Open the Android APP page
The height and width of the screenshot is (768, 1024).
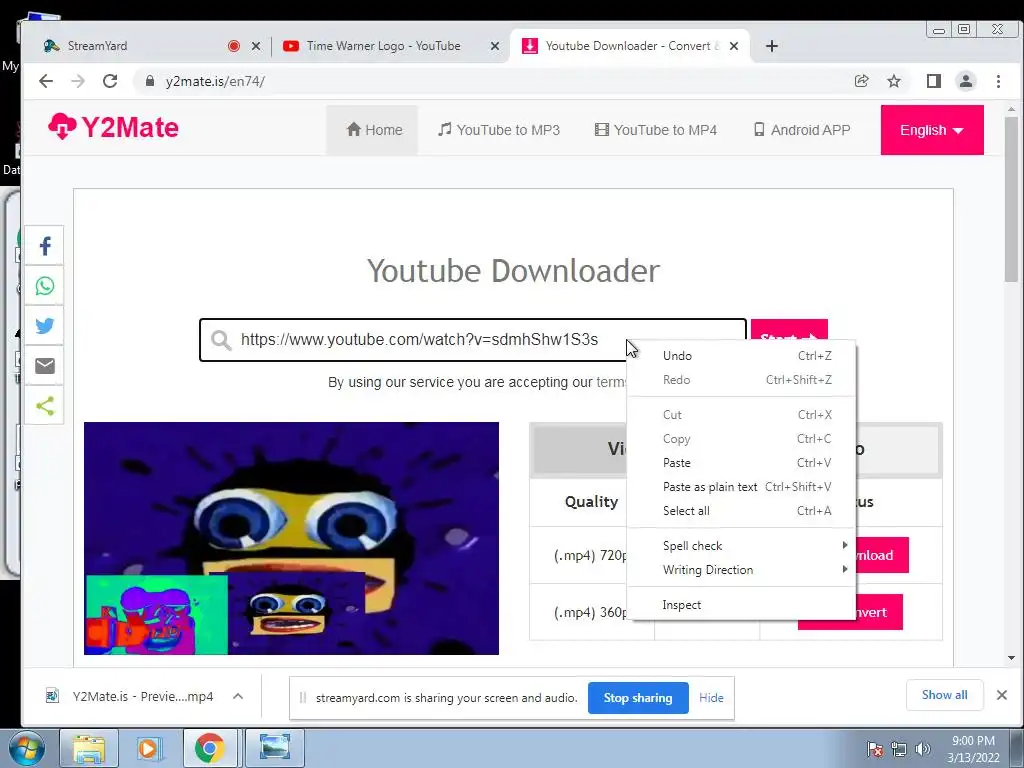point(801,130)
